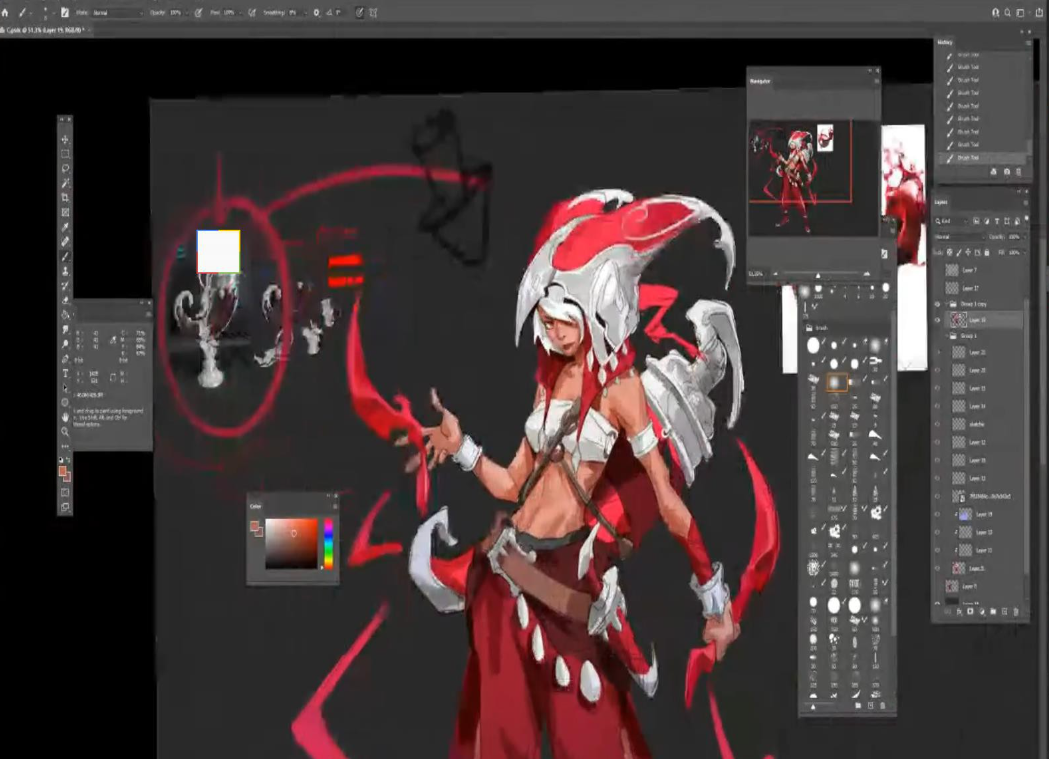Viewport: 1049px width, 759px height.
Task: Select the Clone Stamp tool
Action: coord(65,272)
